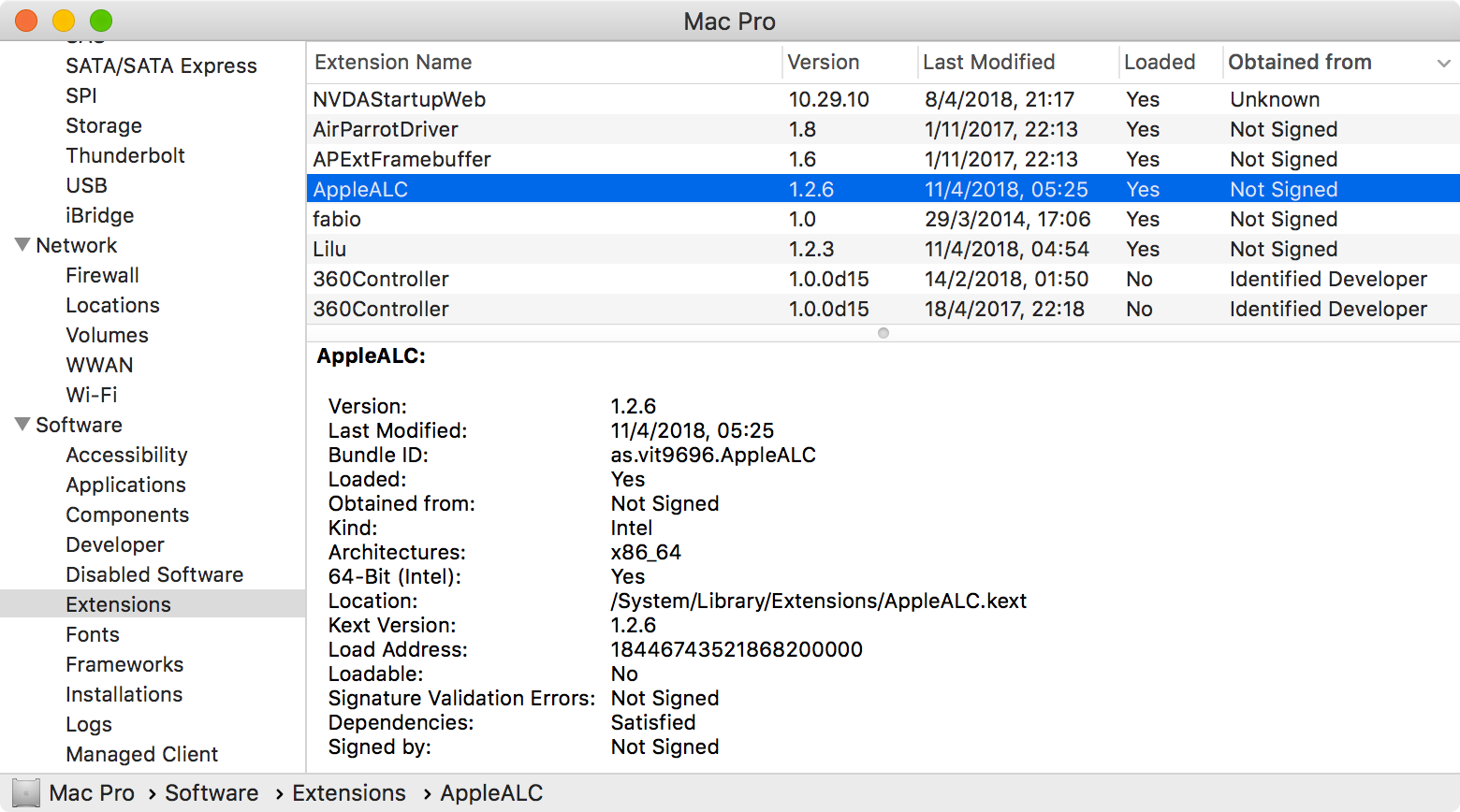The image size is (1460, 812).
Task: Select USB in the sidebar
Action: point(86,185)
